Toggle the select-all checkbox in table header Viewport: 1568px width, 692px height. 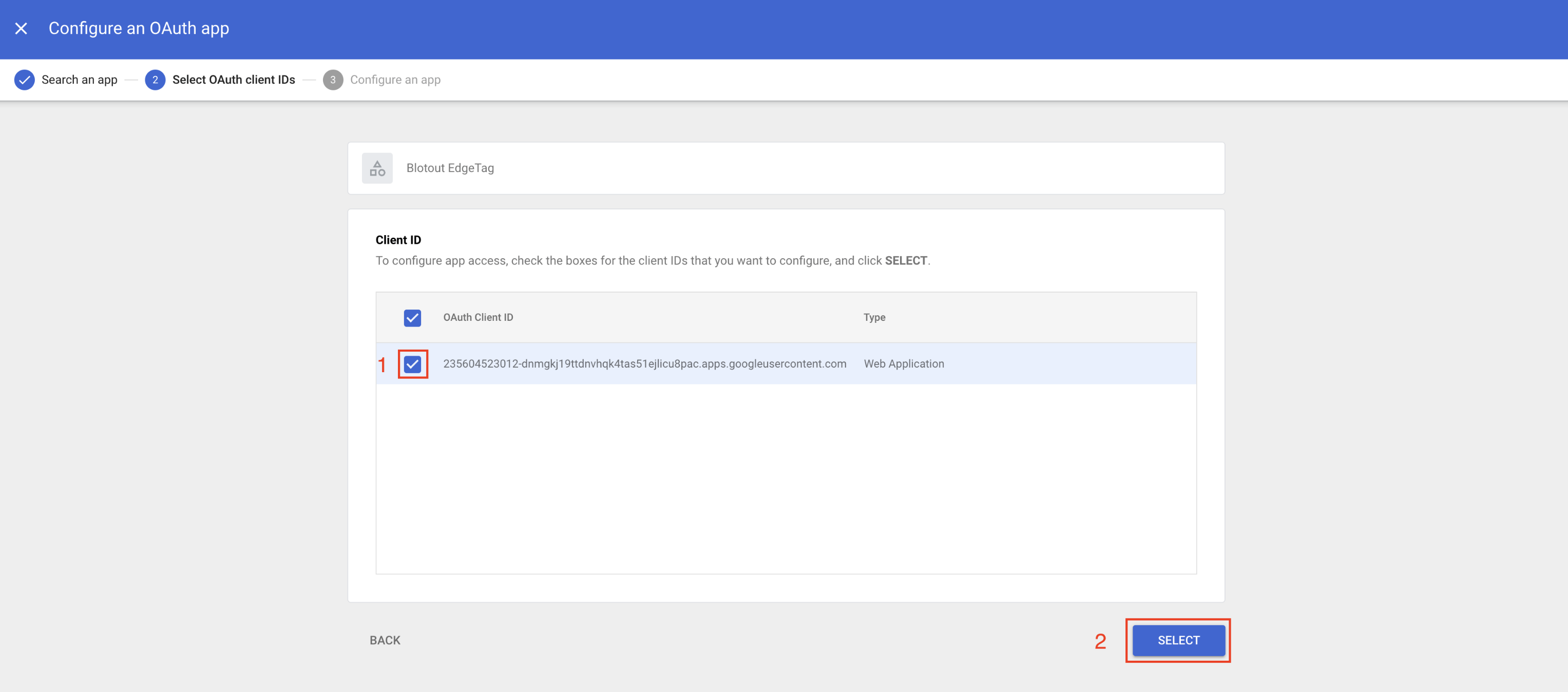click(412, 318)
